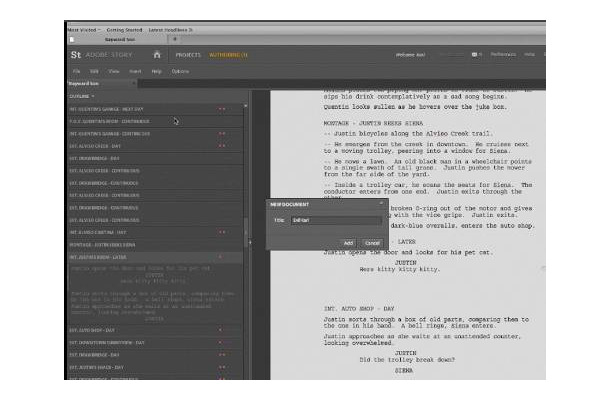Open Latest Headlines bookmark
610x400 pixels.
pyautogui.click(x=170, y=30)
